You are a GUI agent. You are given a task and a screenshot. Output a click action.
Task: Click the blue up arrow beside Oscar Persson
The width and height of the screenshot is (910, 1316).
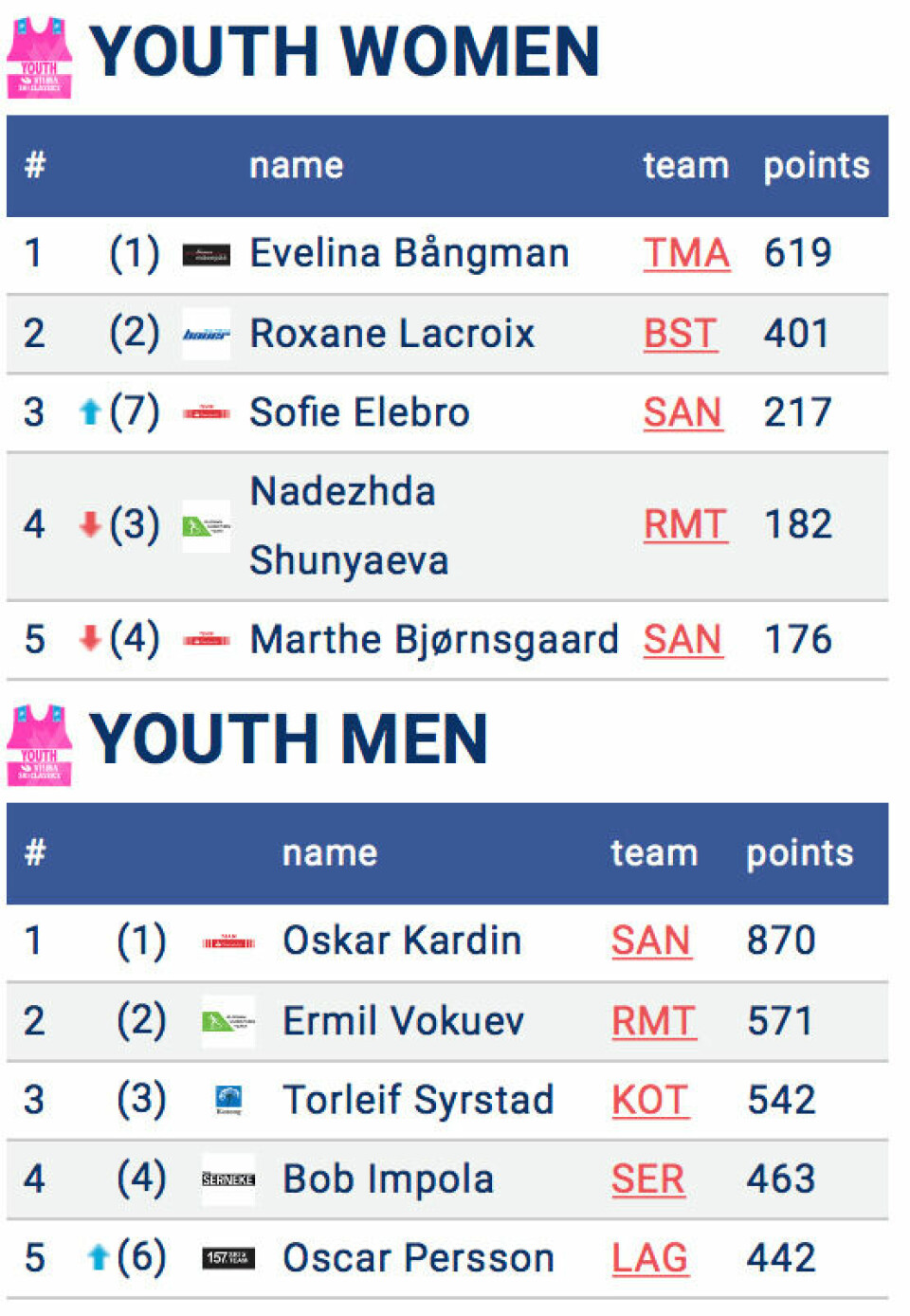pyautogui.click(x=98, y=1258)
